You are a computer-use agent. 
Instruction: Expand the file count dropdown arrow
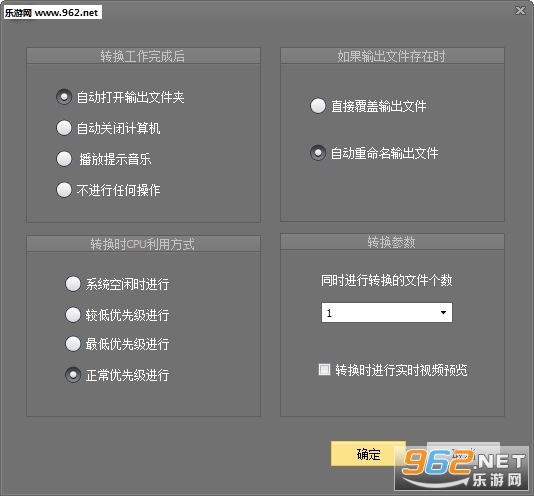pyautogui.click(x=443, y=312)
